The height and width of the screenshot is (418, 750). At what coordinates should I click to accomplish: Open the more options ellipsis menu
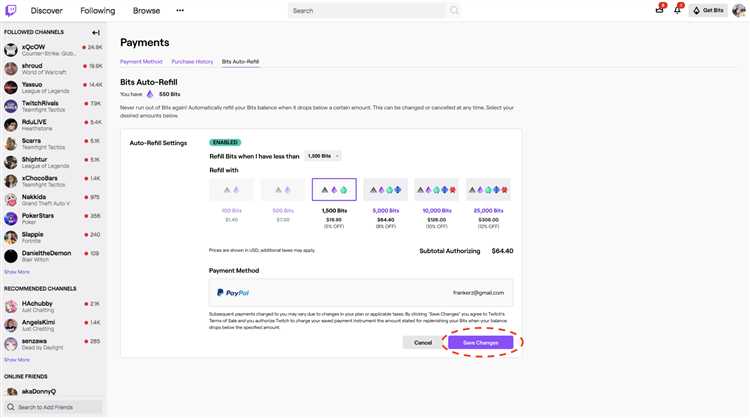click(x=180, y=10)
